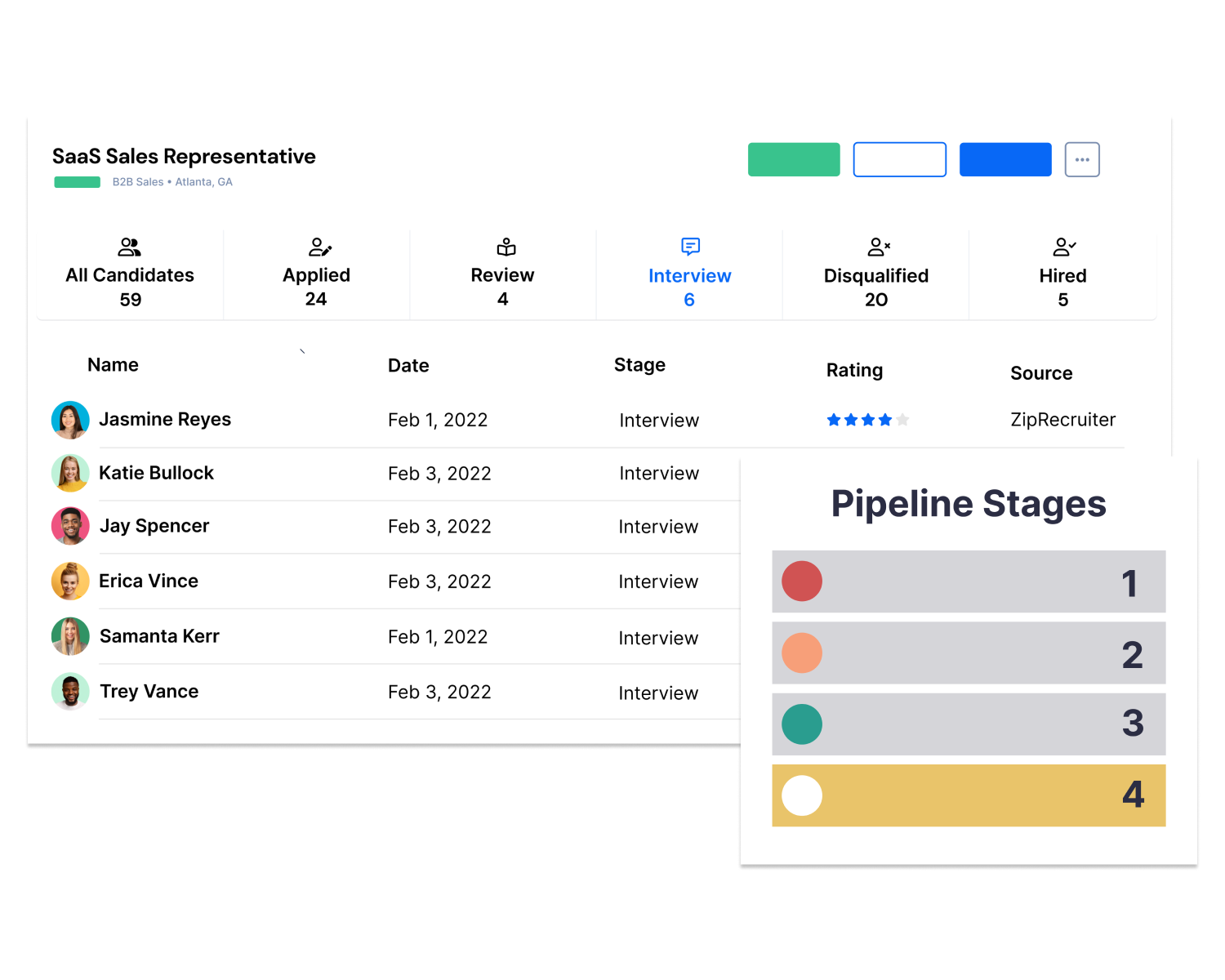Viewport: 1225px width, 980px height.
Task: Click the highlighted yellow stage 4 bar
Action: pyautogui.click(x=968, y=795)
